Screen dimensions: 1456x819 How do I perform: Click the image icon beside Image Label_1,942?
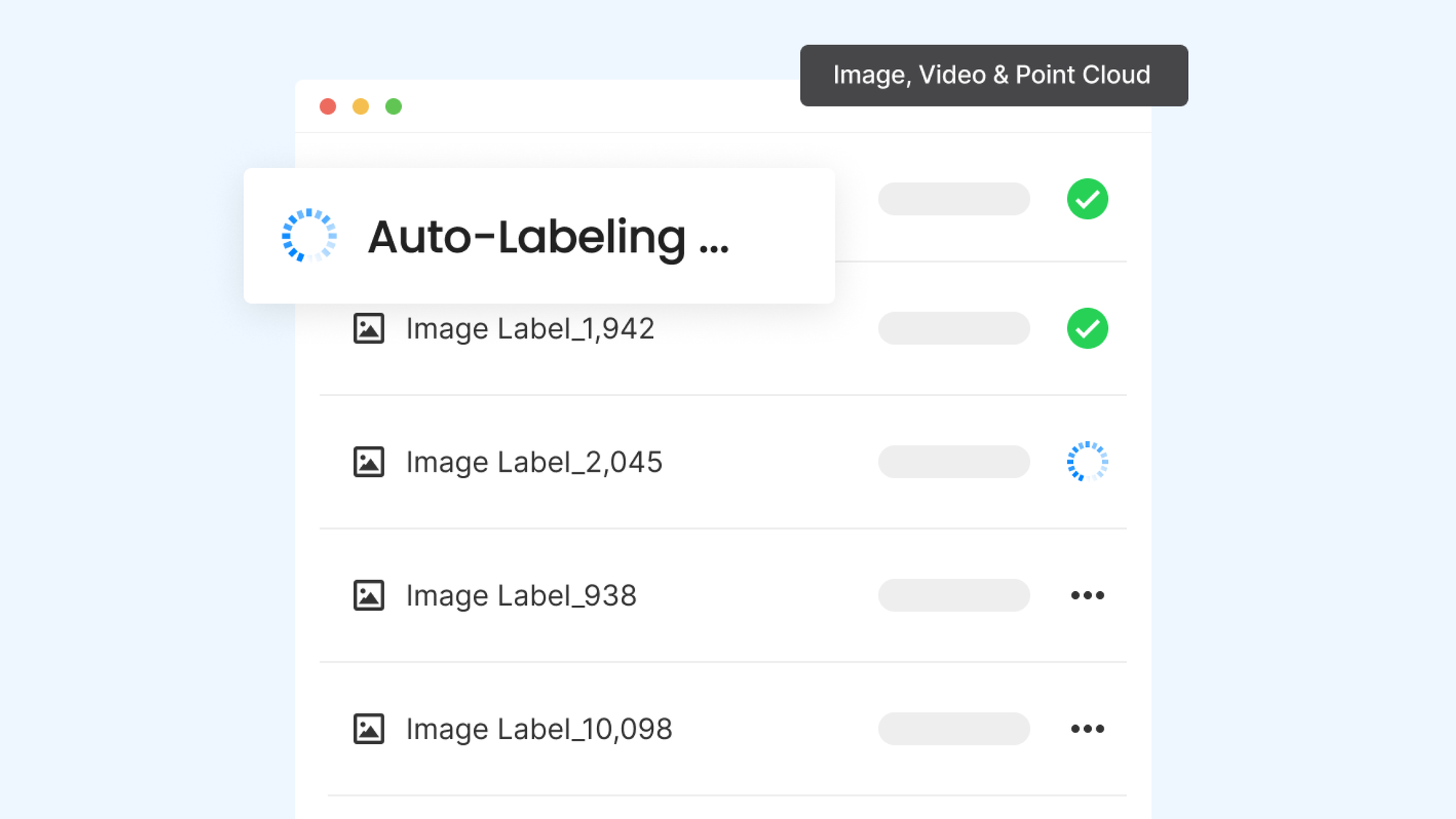pyautogui.click(x=369, y=328)
